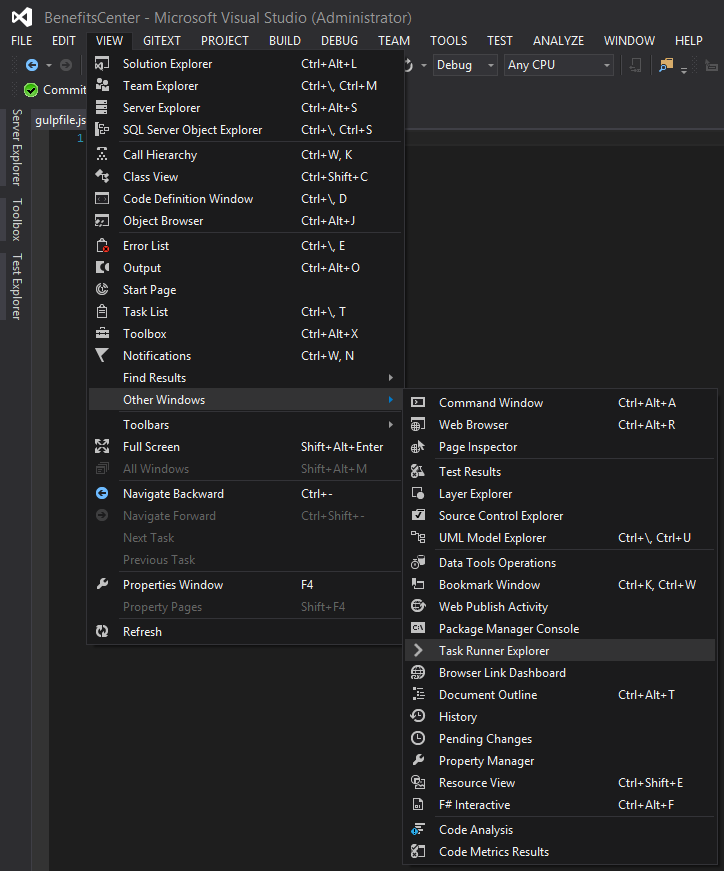The image size is (724, 871).
Task: Select Pending Changes menu entry
Action: coord(560,738)
